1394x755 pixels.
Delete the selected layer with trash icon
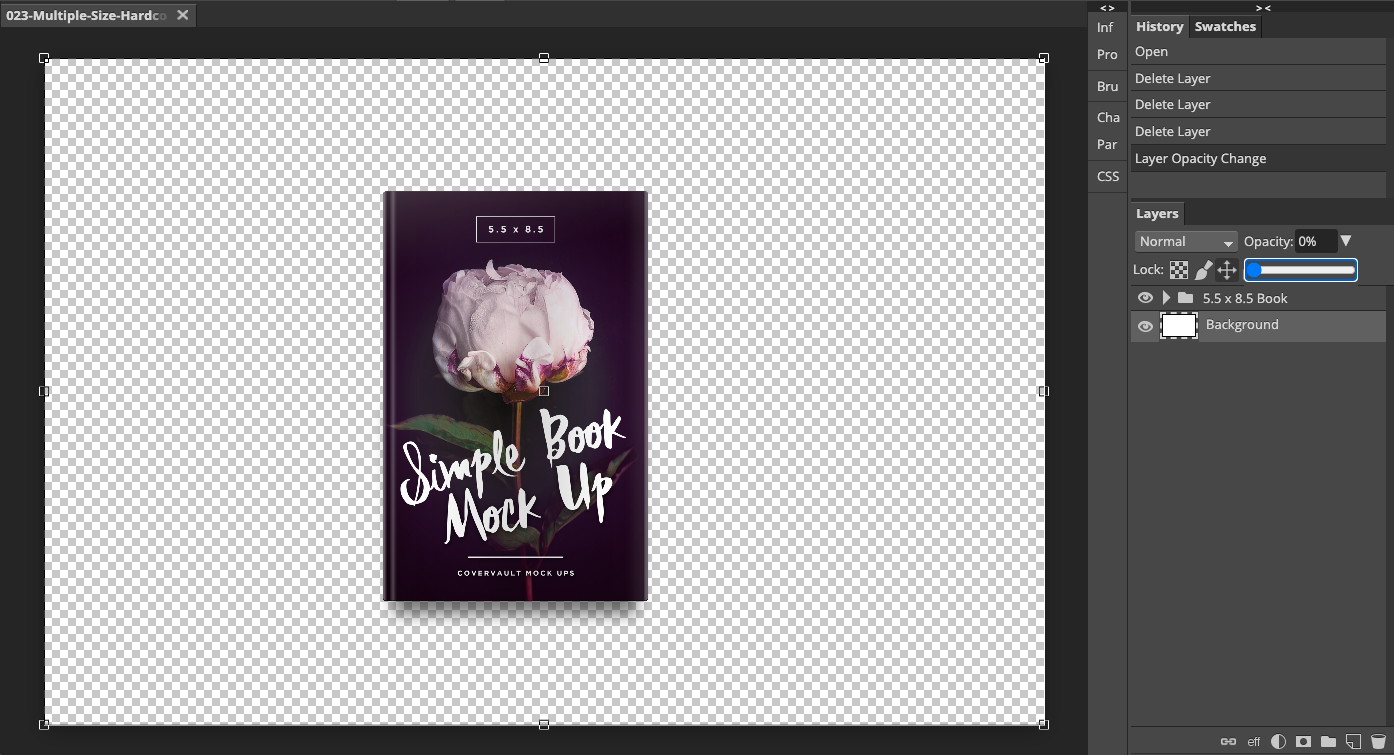point(1378,742)
